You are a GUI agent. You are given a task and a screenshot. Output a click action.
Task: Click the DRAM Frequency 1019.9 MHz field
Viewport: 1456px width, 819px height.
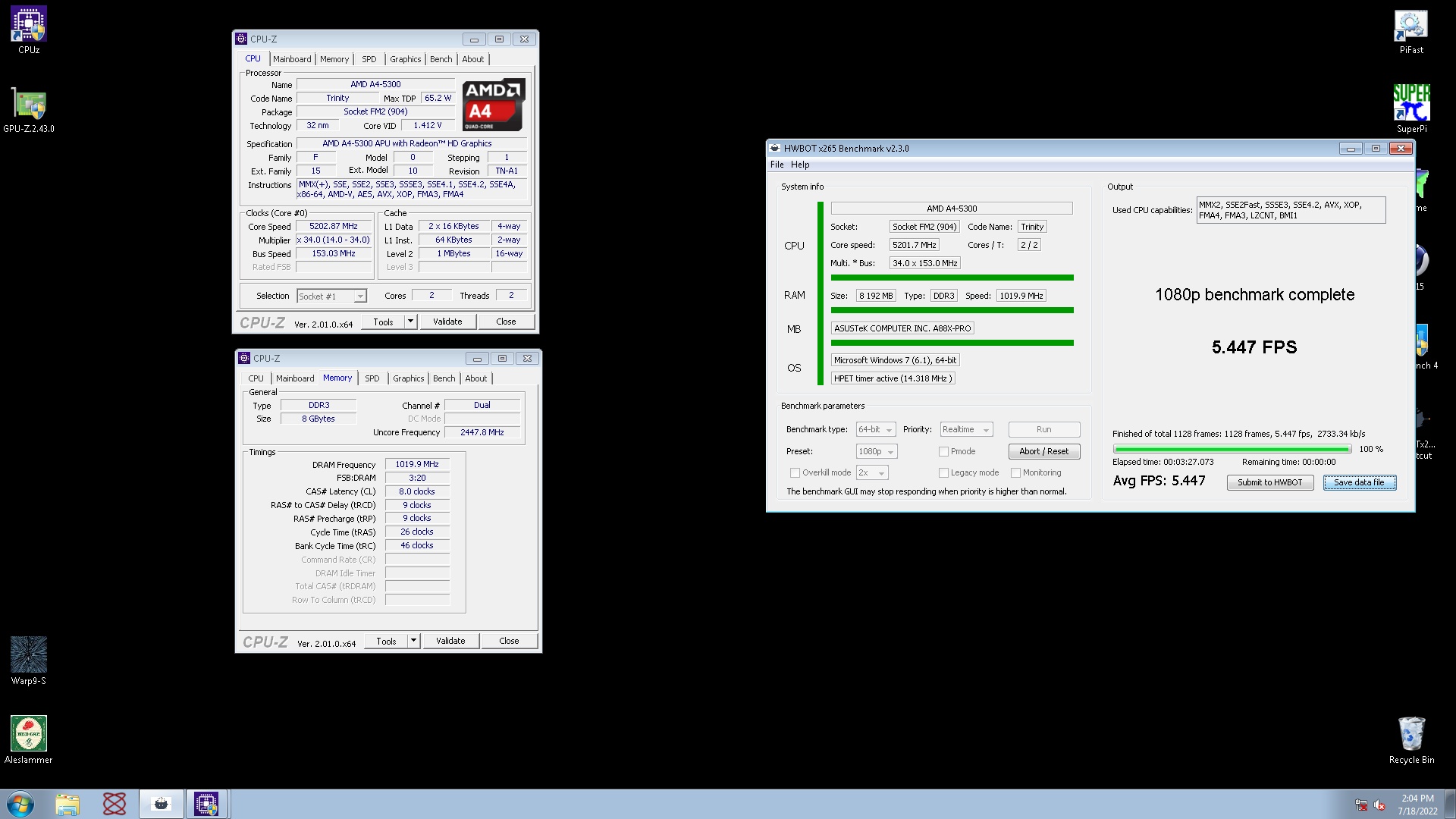[x=417, y=464]
